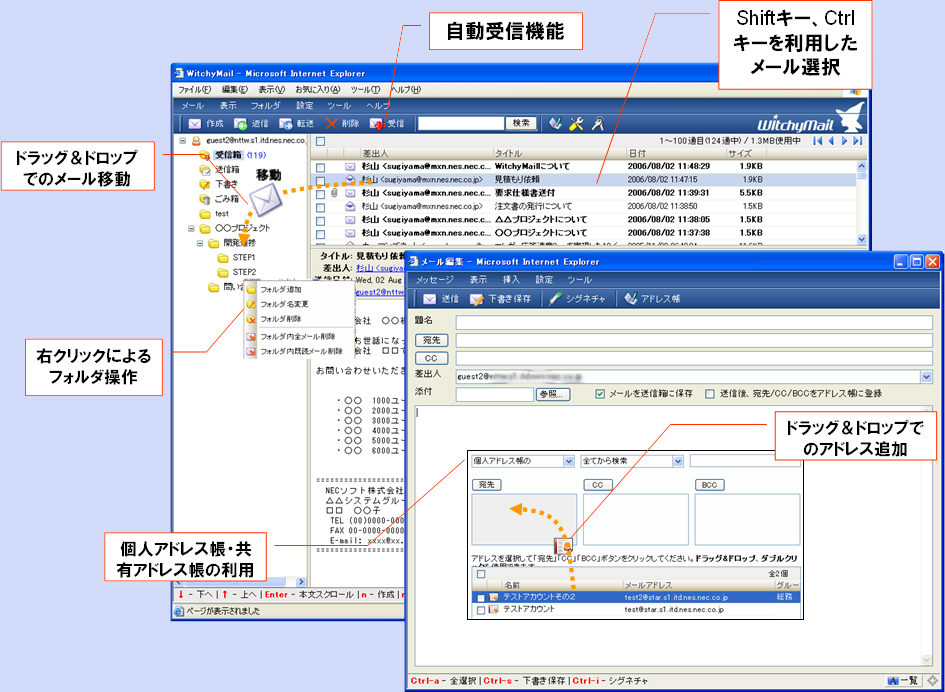945x692 pixels.
Task: Select the test folder
Action: pos(222,213)
